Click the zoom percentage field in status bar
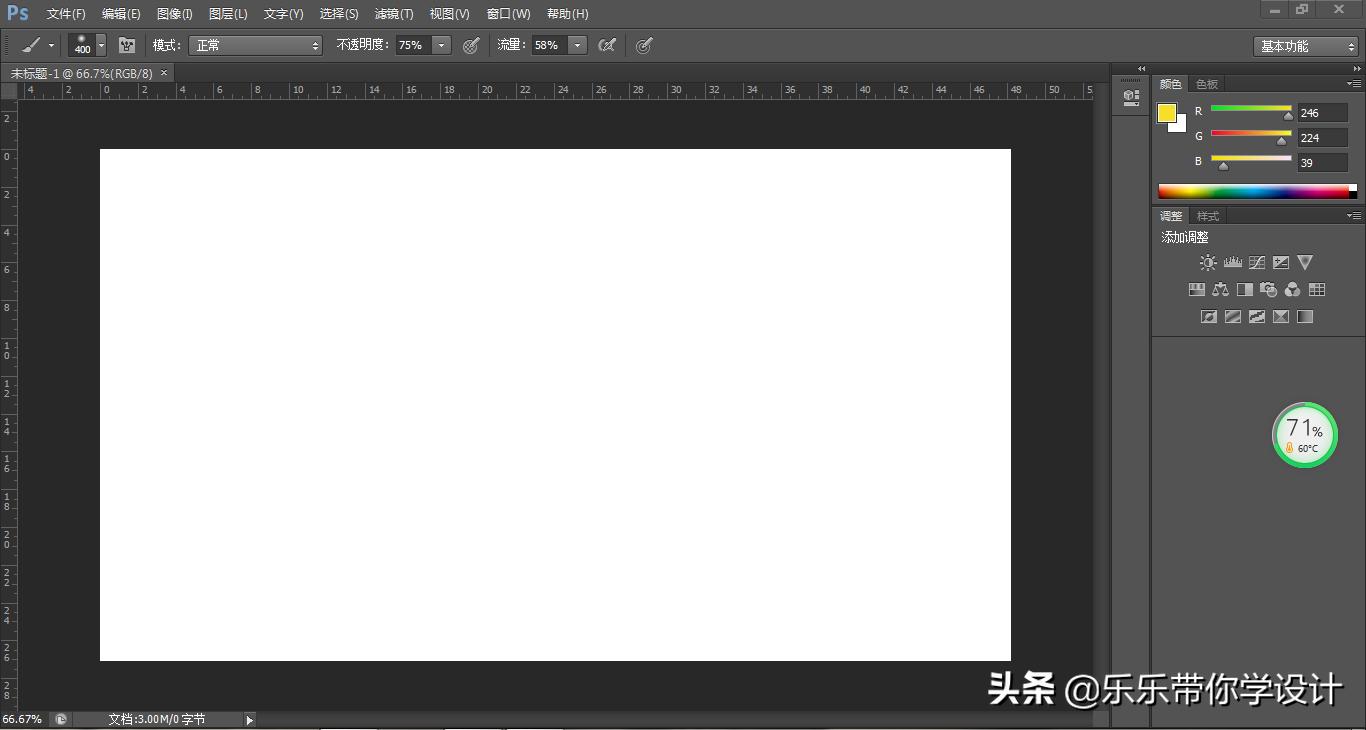 click(22, 719)
